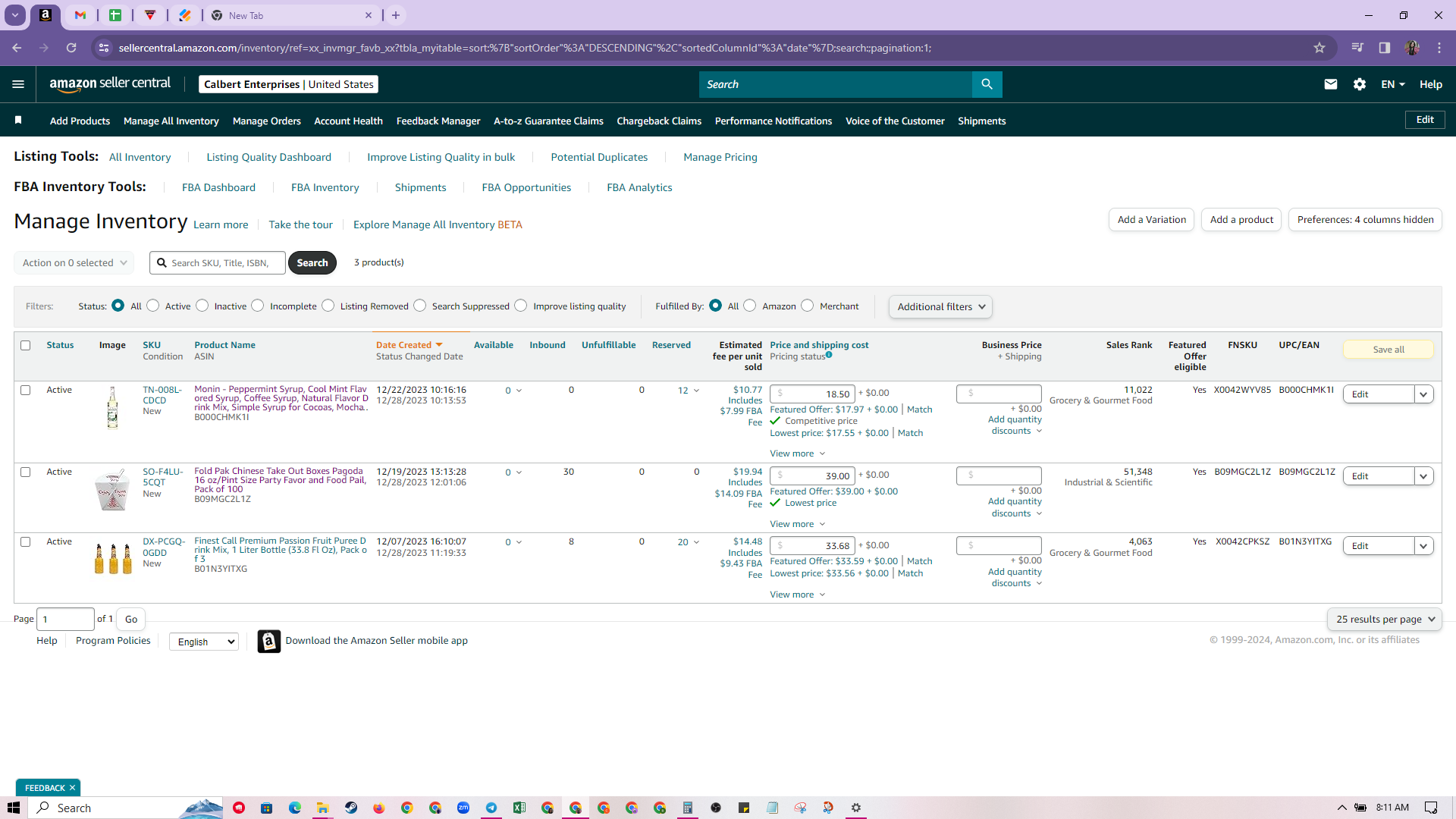Image resolution: width=1456 pixels, height=819 pixels.
Task: Click Take the tour link
Action: point(301,224)
